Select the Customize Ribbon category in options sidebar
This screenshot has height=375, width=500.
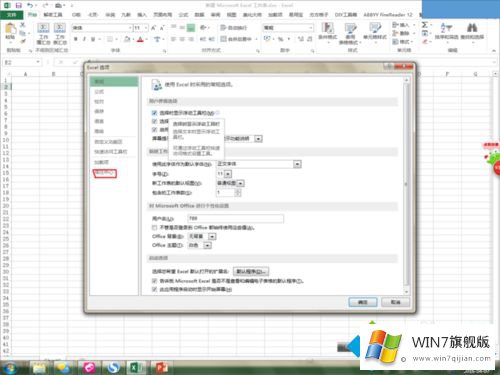tap(108, 142)
